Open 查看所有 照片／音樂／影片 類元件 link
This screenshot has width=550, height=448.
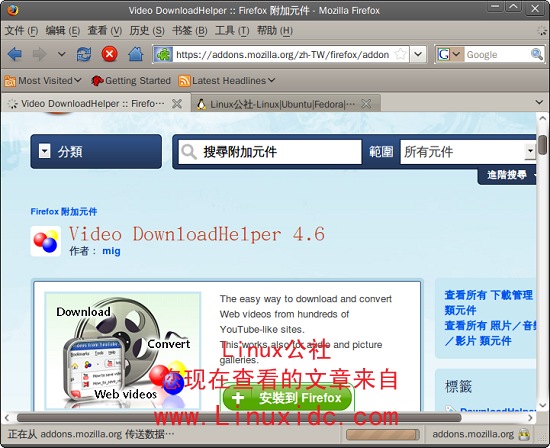click(490, 333)
